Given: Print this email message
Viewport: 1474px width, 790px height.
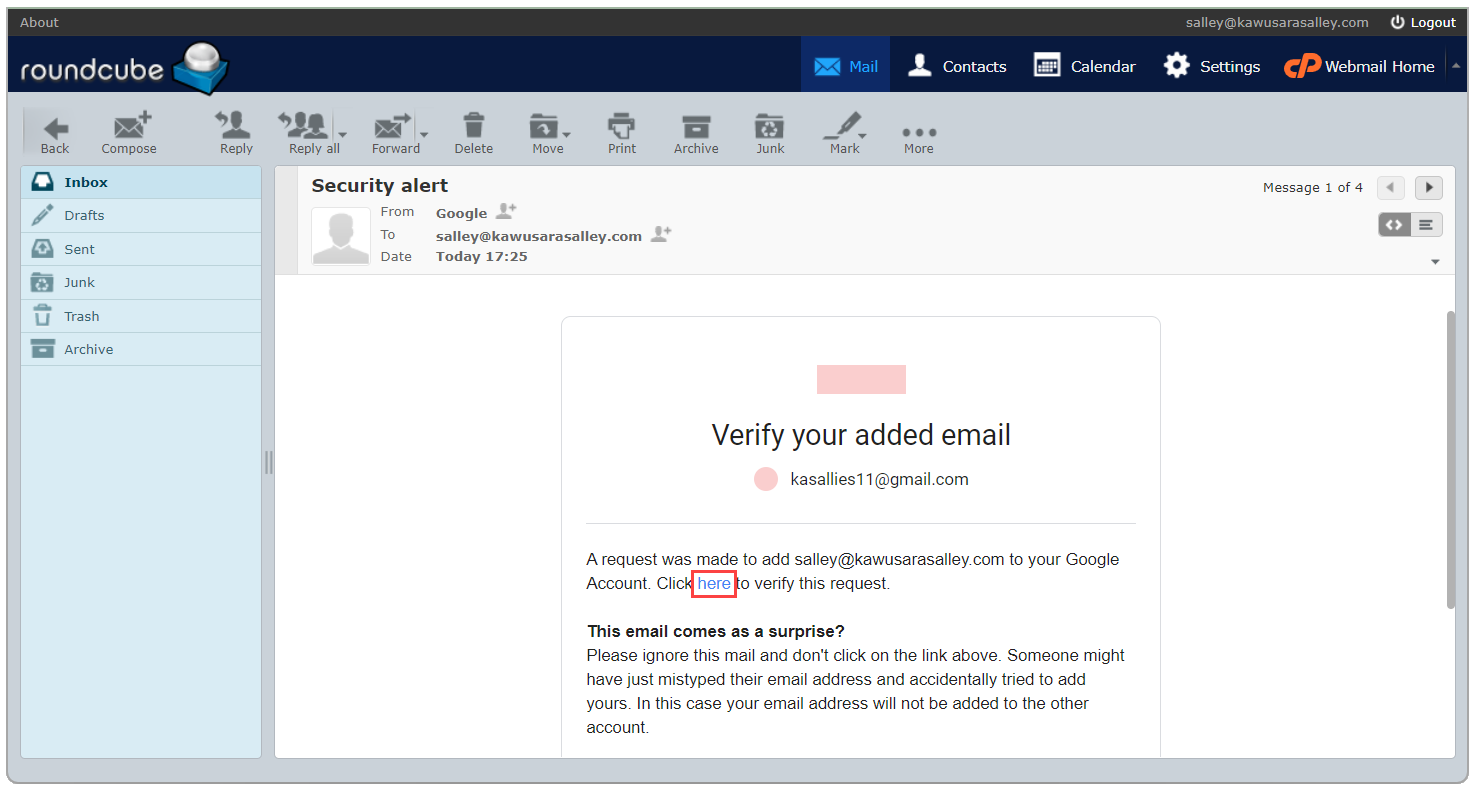Looking at the screenshot, I should [x=622, y=134].
